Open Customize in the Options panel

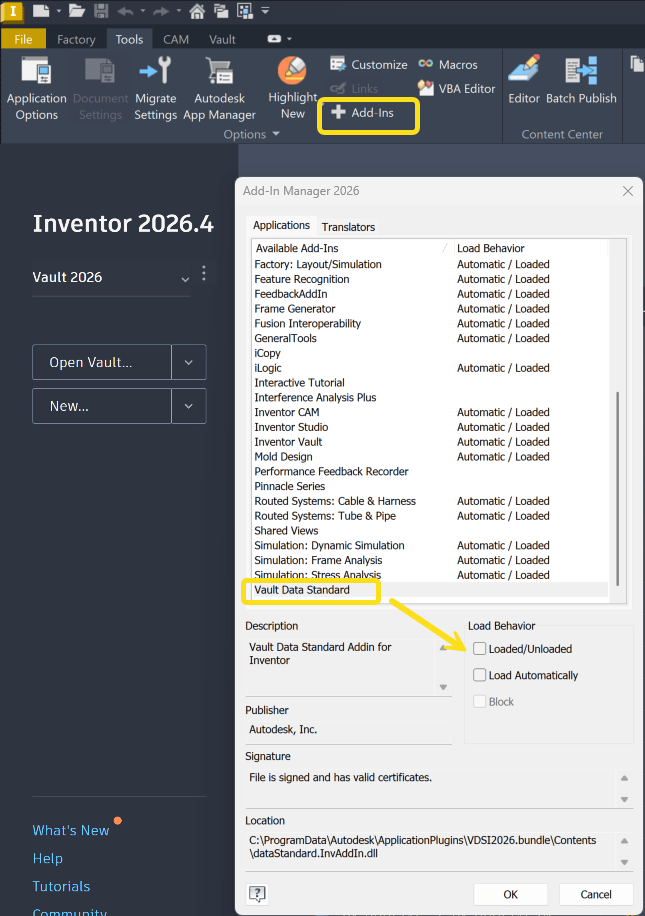tap(369, 64)
